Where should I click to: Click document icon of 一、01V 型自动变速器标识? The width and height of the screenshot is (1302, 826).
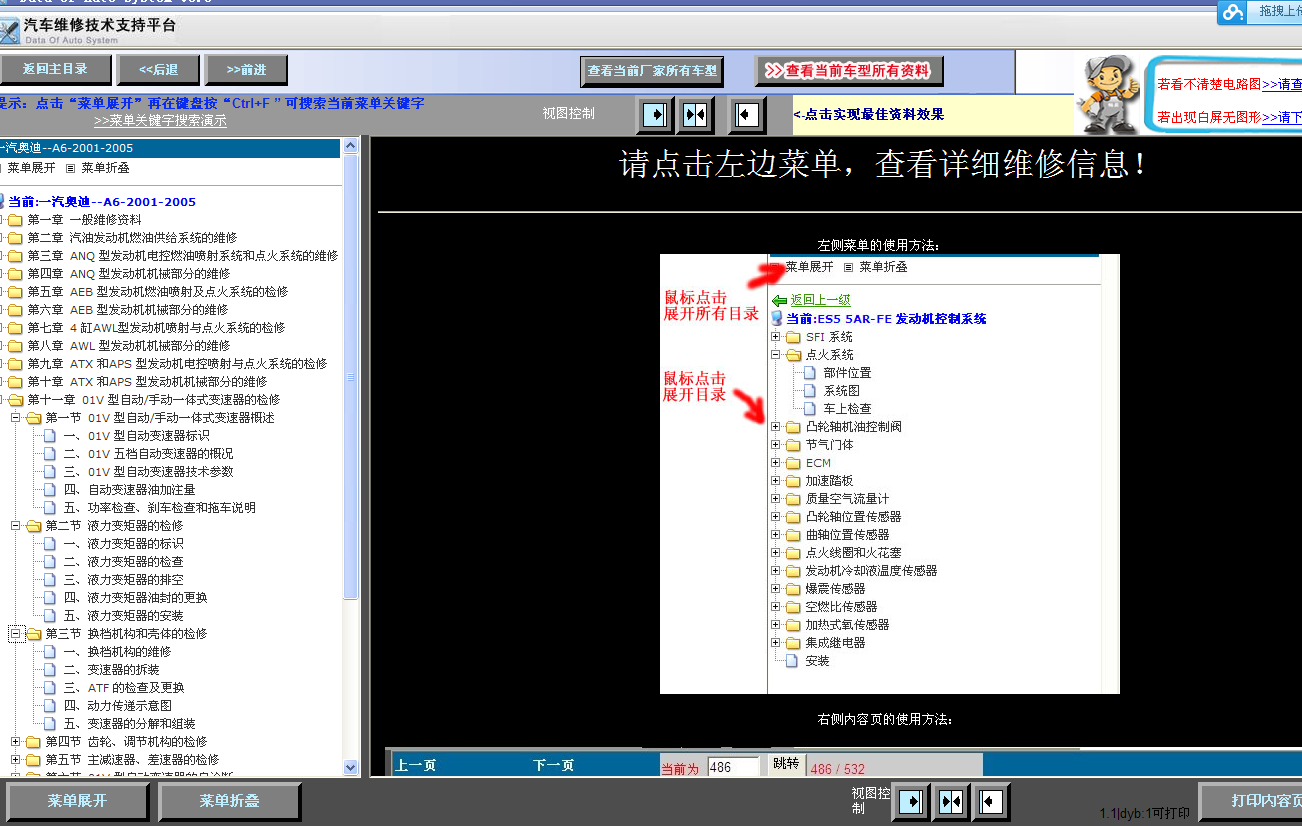pyautogui.click(x=50, y=436)
